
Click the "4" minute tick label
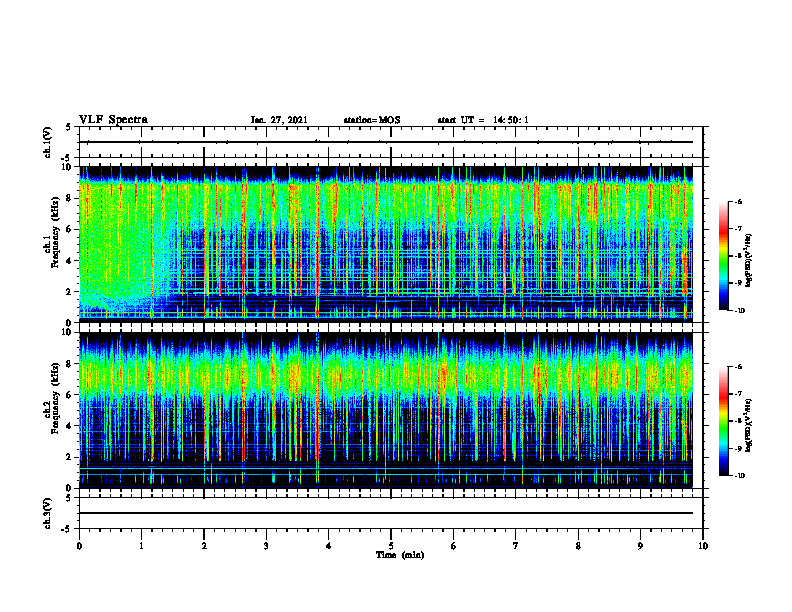pyautogui.click(x=329, y=546)
